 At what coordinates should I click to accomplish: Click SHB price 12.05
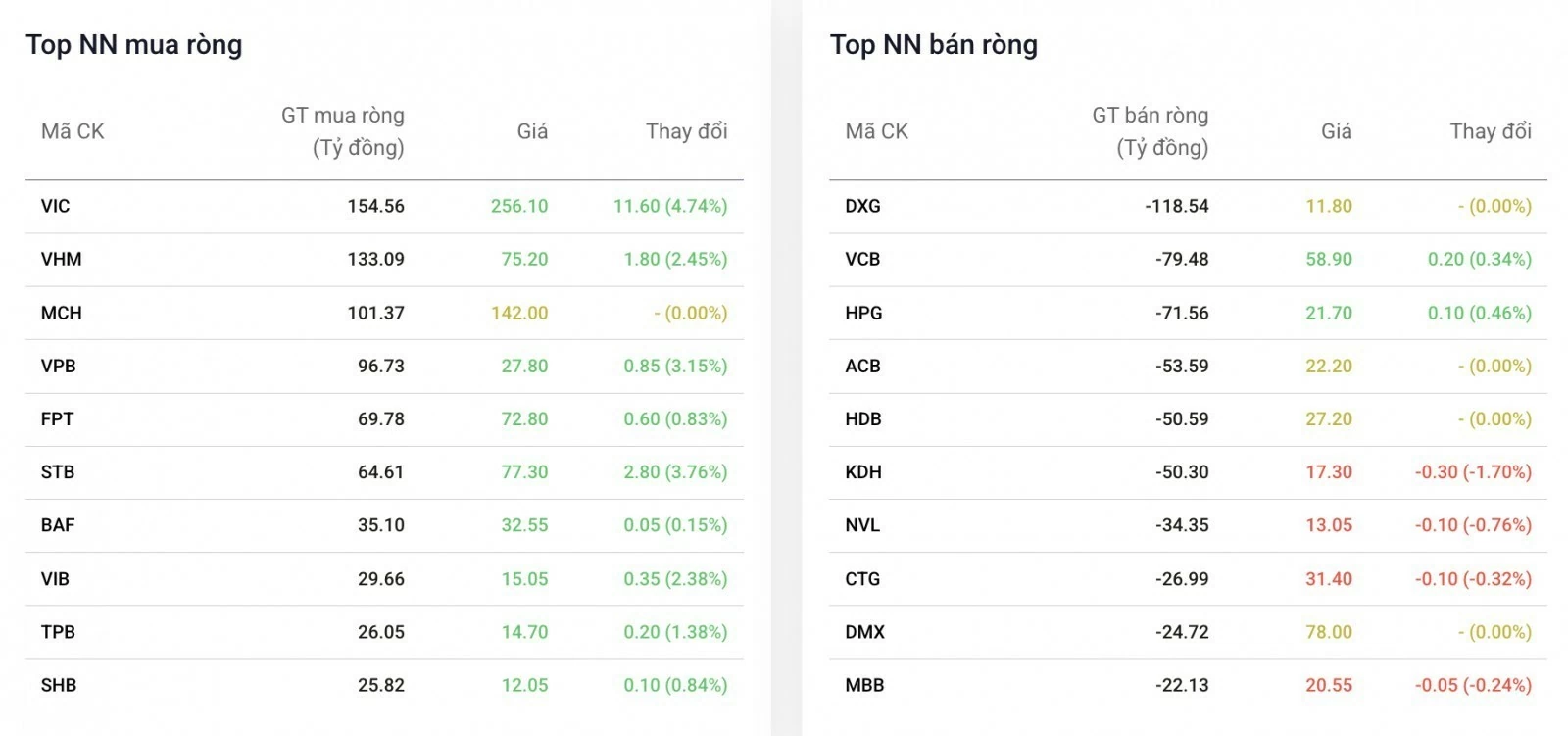tap(525, 685)
